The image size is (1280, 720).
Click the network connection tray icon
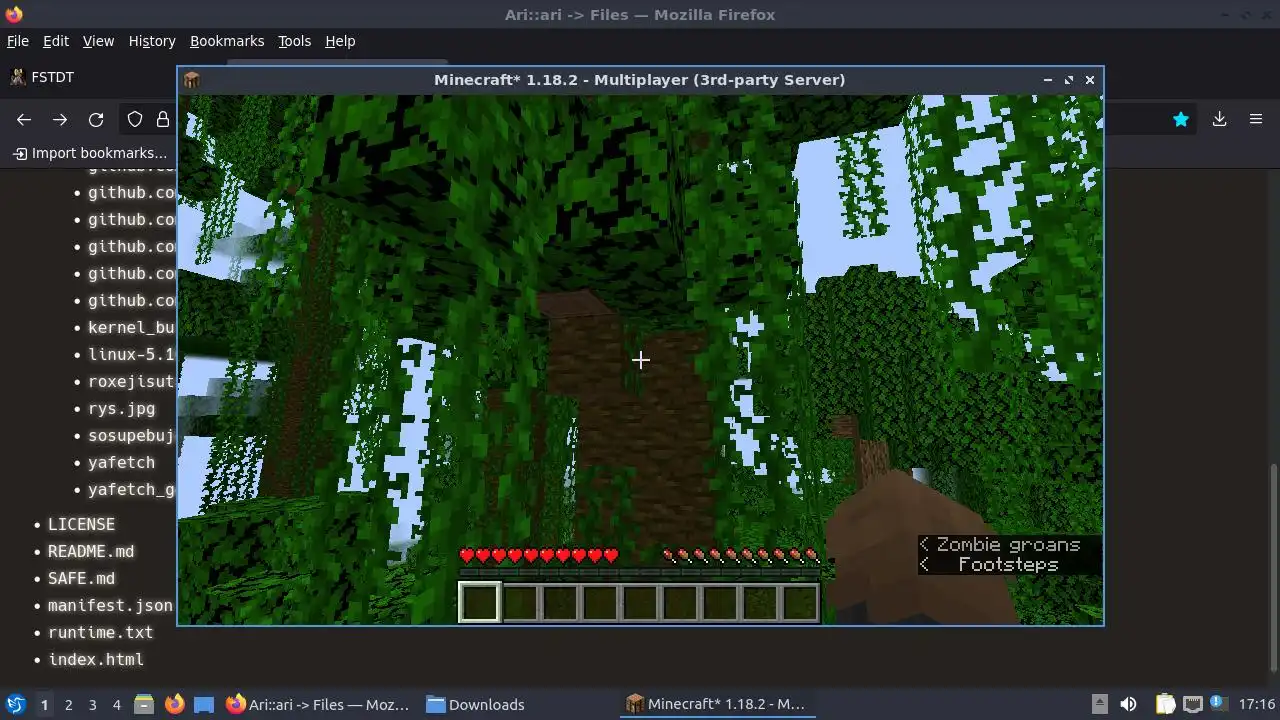point(1192,704)
